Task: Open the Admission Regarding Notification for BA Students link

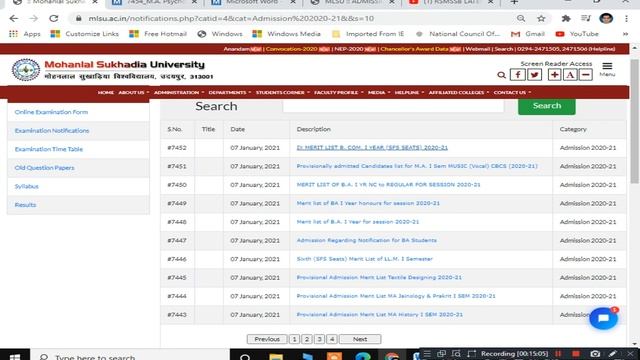Action: (366, 240)
